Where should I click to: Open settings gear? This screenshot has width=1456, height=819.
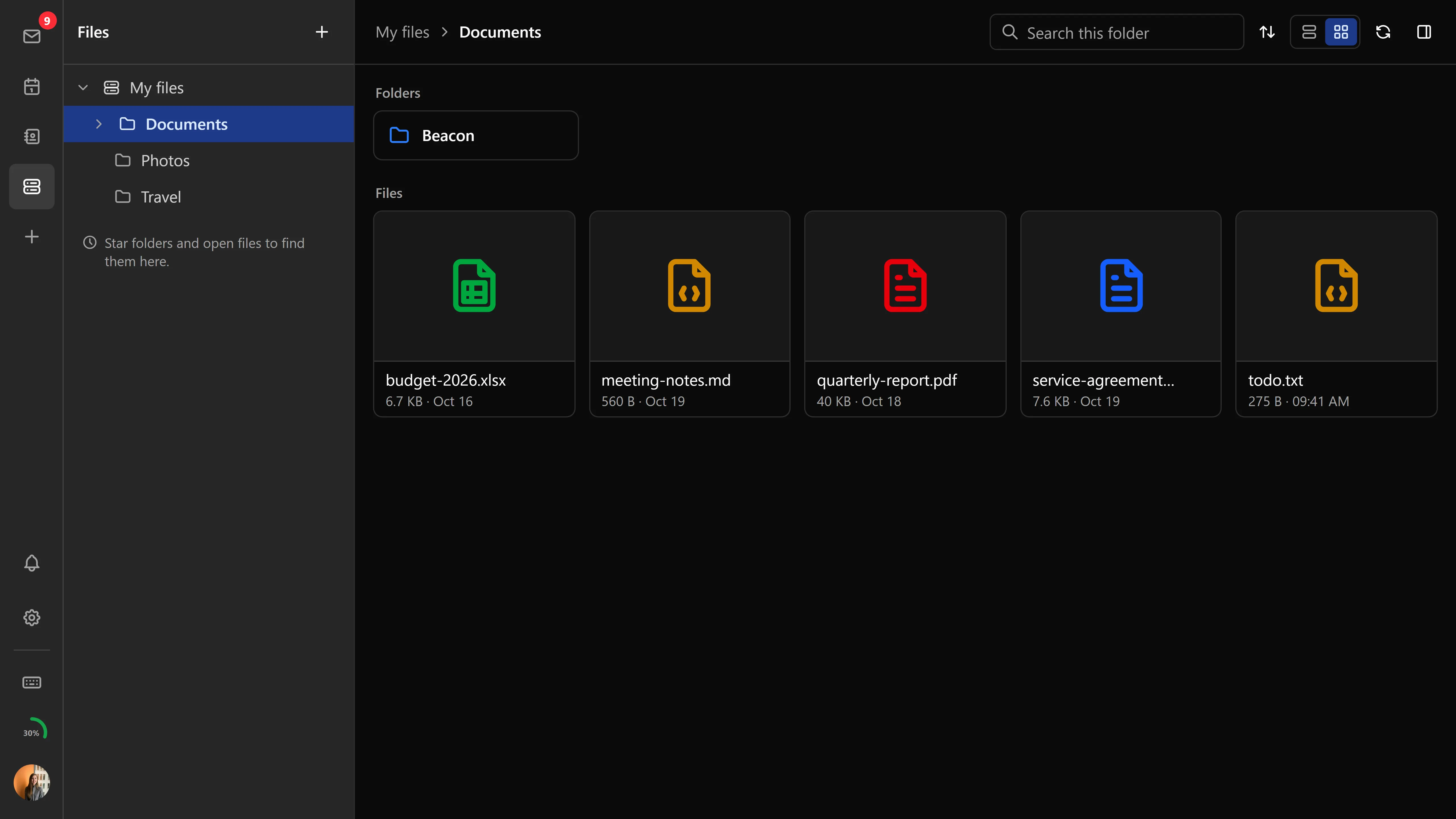[x=32, y=617]
